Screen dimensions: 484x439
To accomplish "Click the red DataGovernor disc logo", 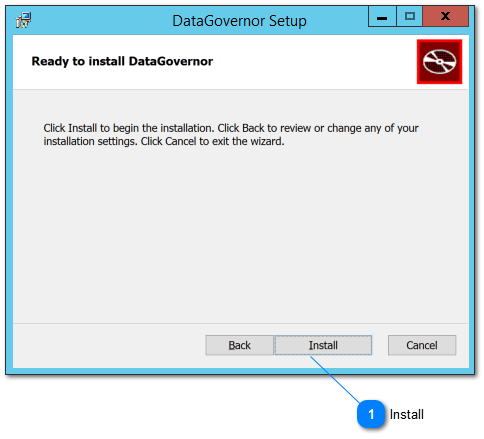I will pyautogui.click(x=439, y=62).
